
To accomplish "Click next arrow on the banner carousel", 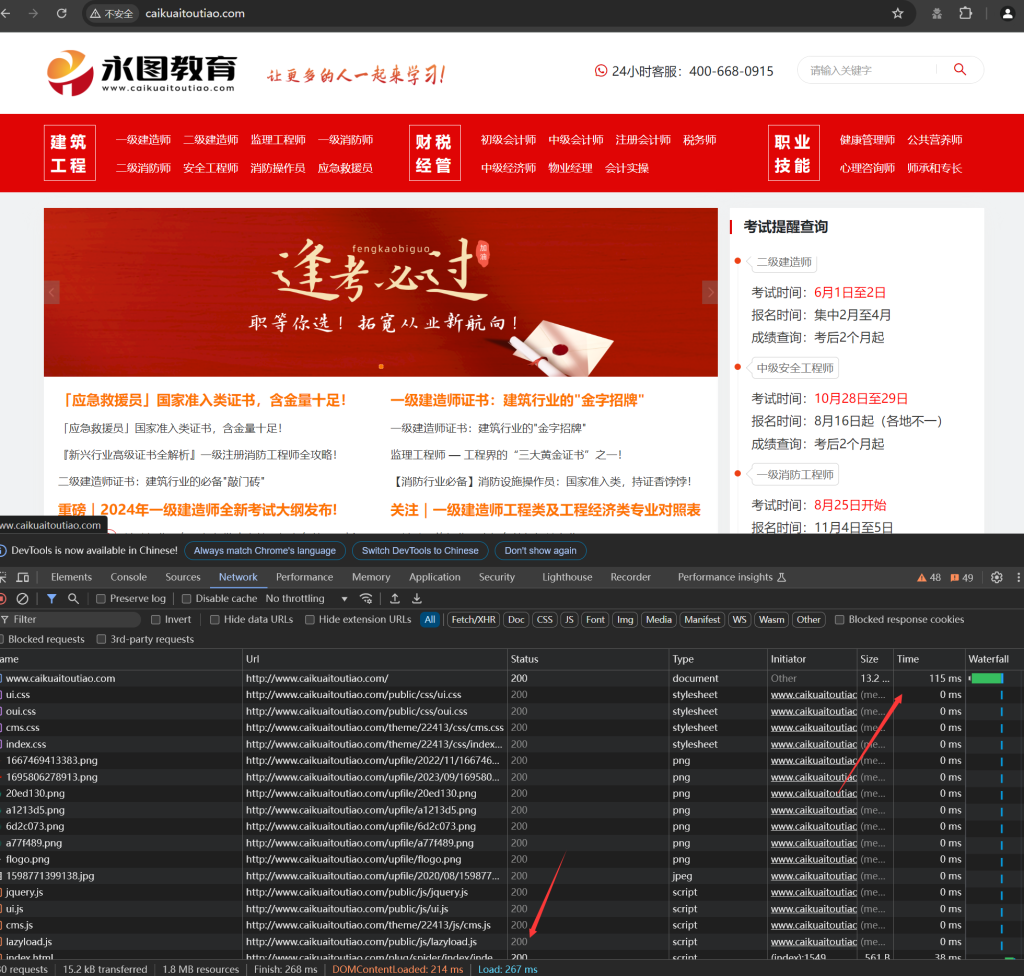I will tap(710, 292).
